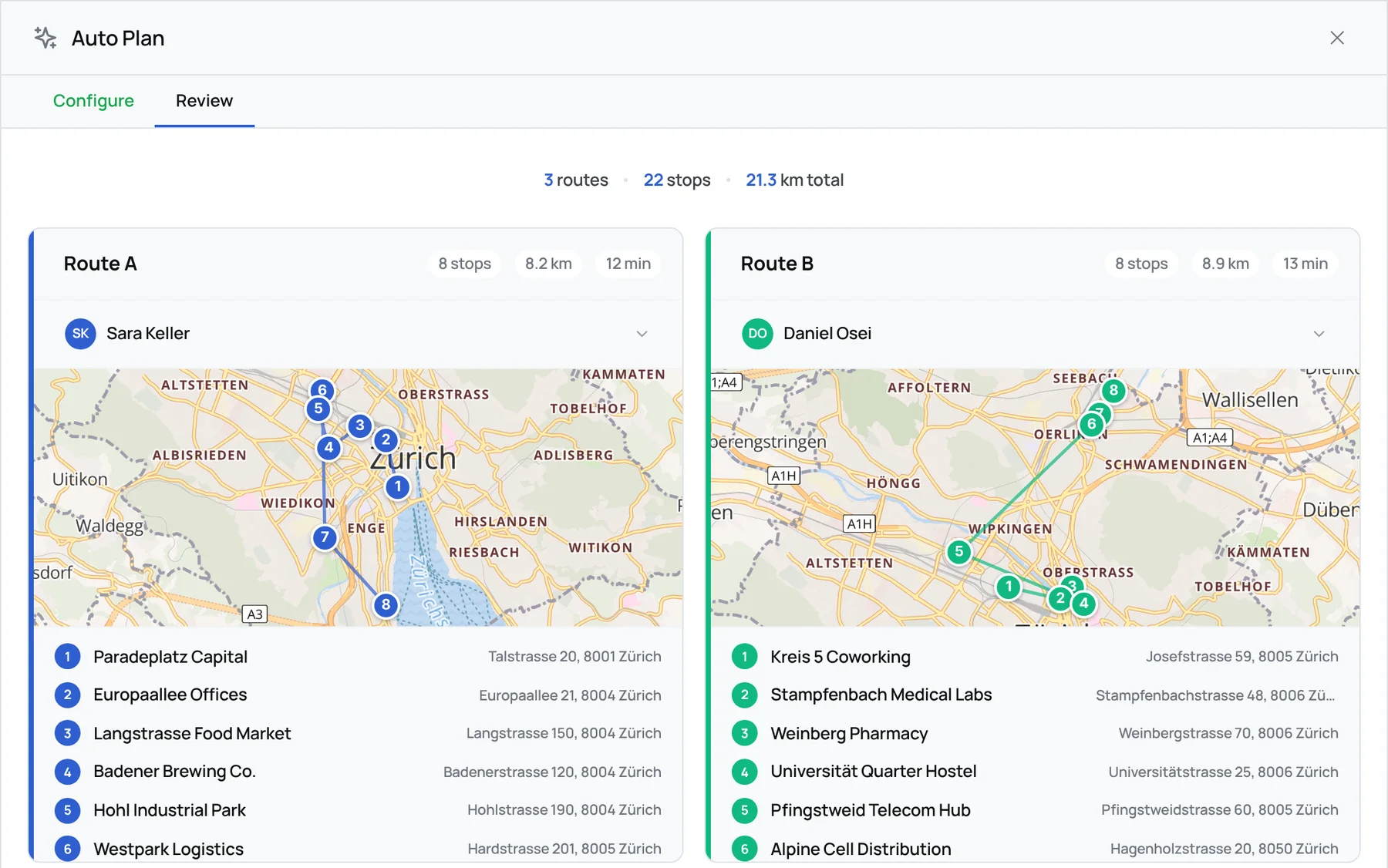Screen dimensions: 1388x868
Task: Select the Langstrasse Food Market stop
Action: pyautogui.click(x=358, y=734)
